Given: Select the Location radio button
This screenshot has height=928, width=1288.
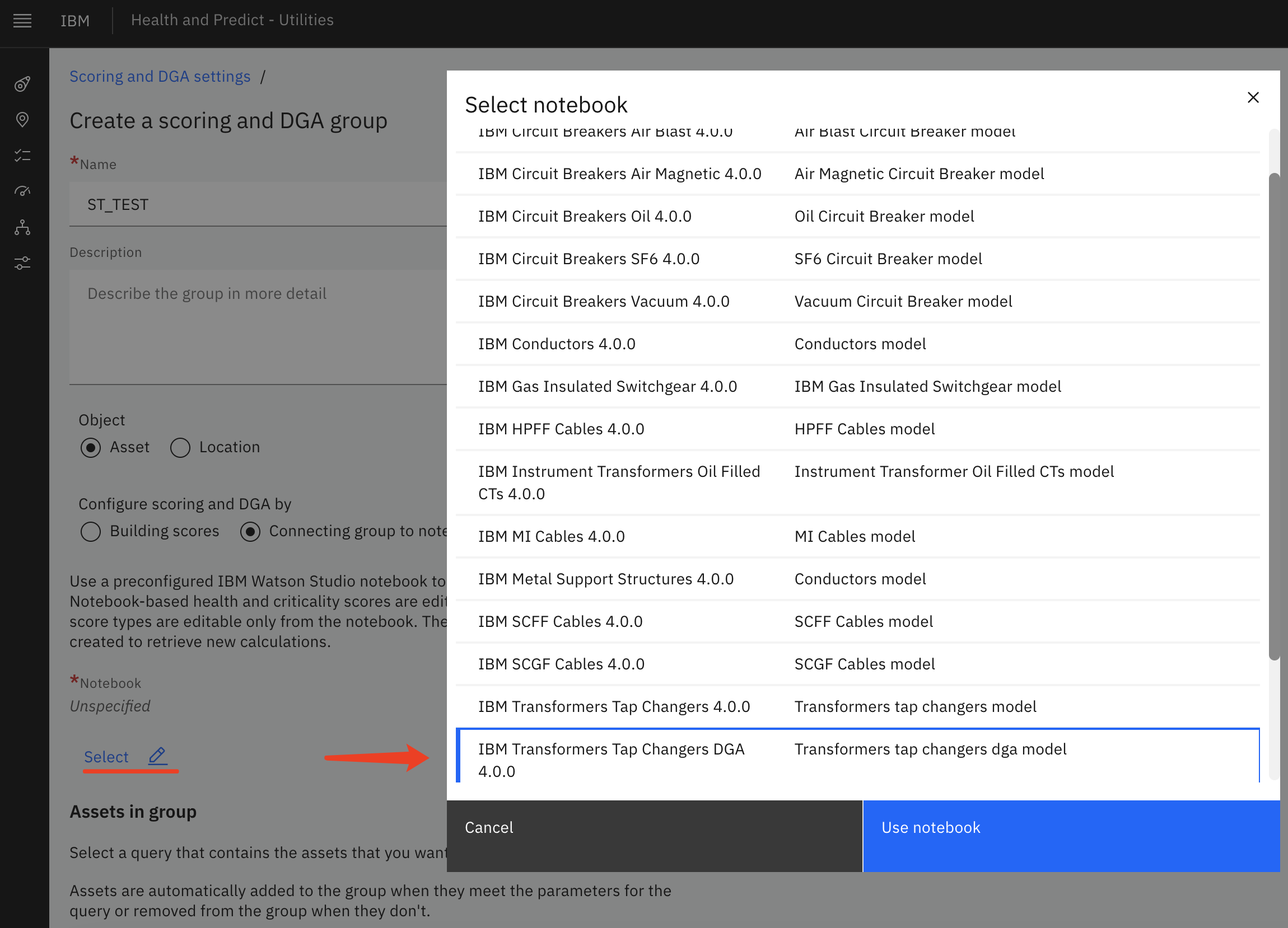Looking at the screenshot, I should [180, 447].
